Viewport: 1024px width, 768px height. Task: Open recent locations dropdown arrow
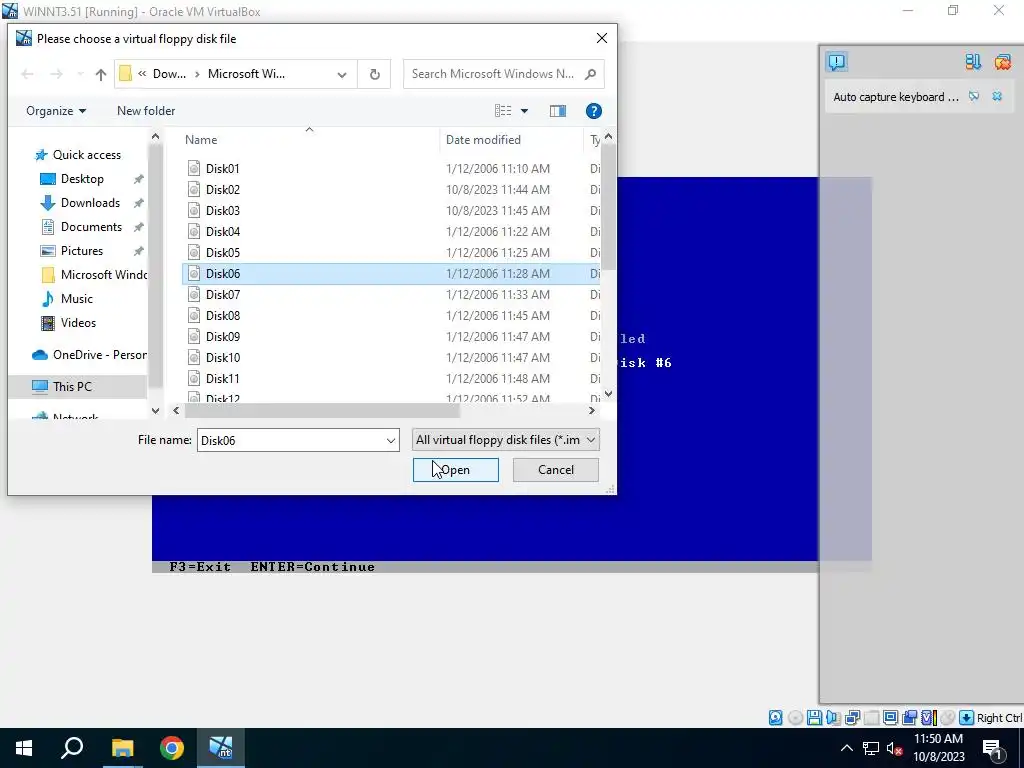pos(80,74)
